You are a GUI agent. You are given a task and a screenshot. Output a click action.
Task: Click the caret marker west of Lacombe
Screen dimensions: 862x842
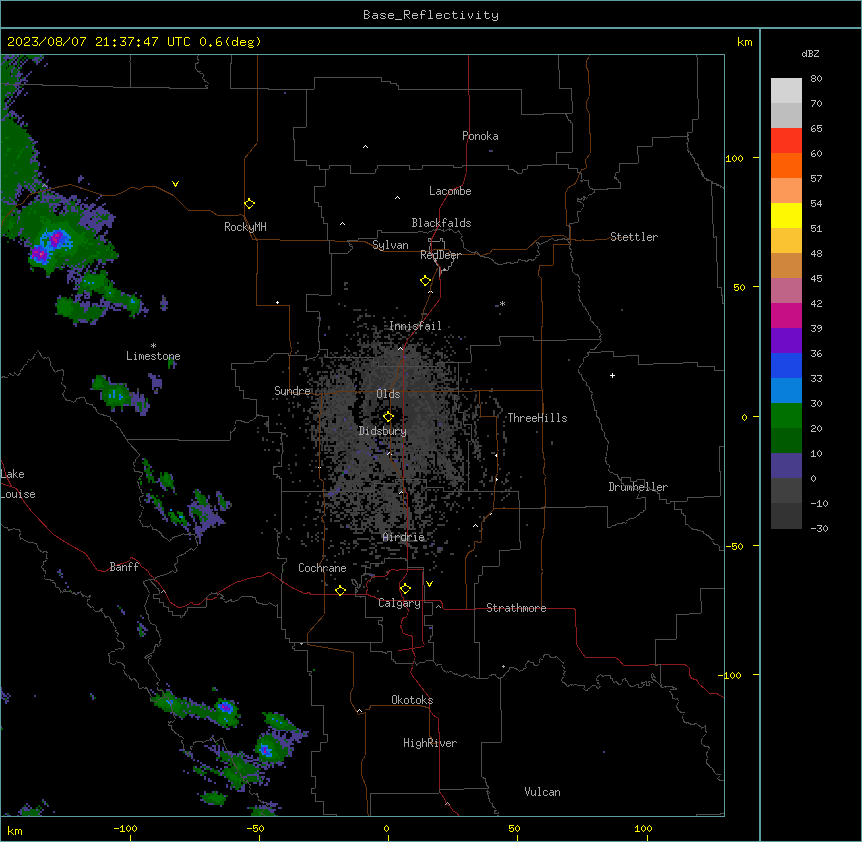pyautogui.click(x=397, y=198)
